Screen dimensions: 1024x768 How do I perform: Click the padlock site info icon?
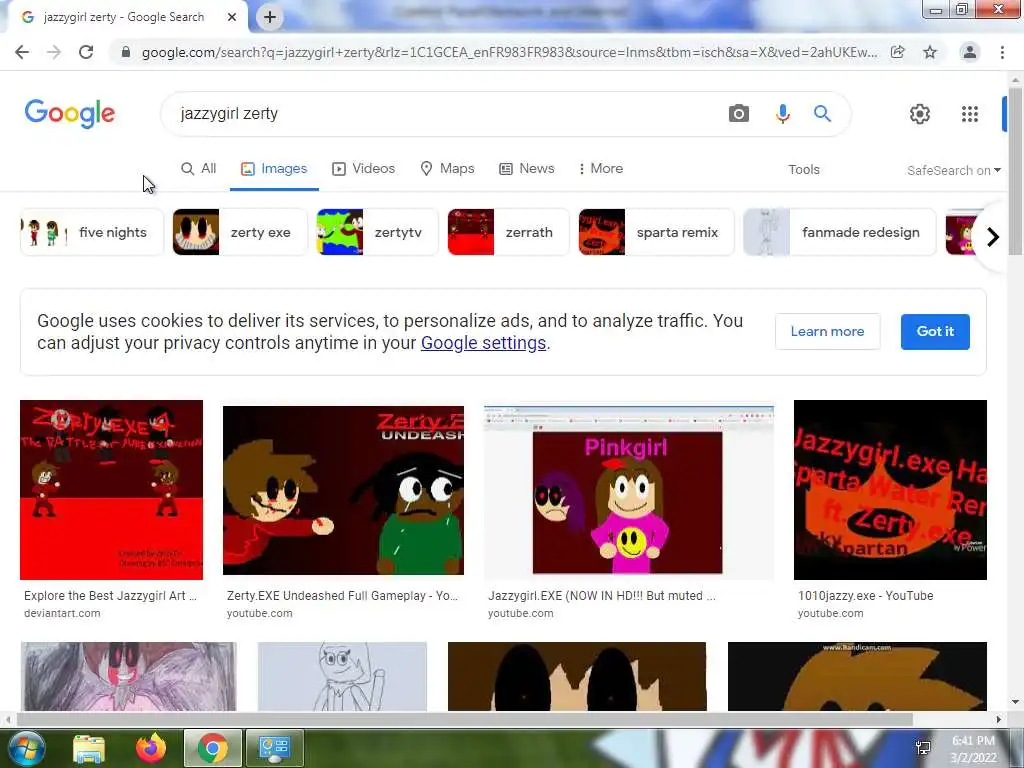pyautogui.click(x=126, y=52)
